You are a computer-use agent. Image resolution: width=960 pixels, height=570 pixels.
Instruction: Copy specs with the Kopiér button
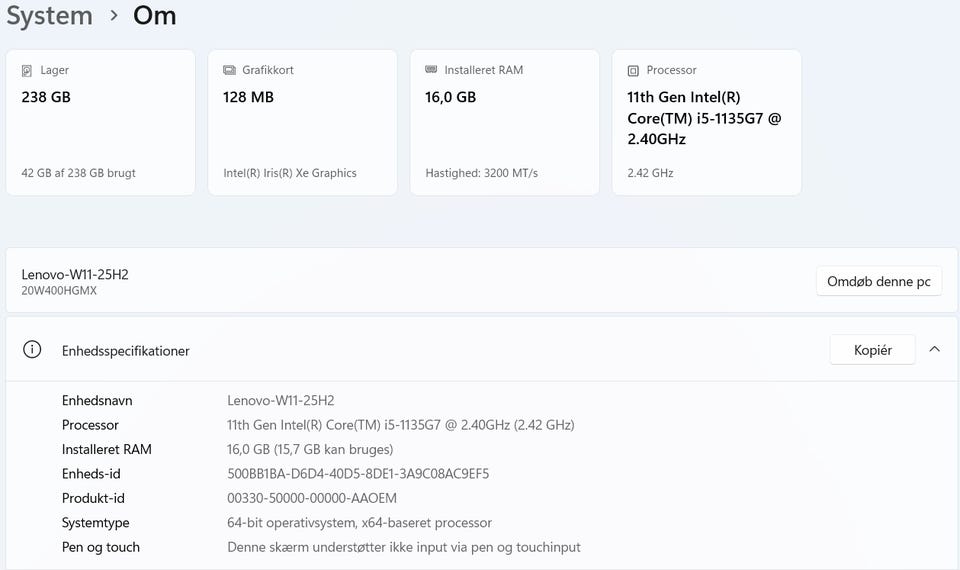pyautogui.click(x=871, y=350)
